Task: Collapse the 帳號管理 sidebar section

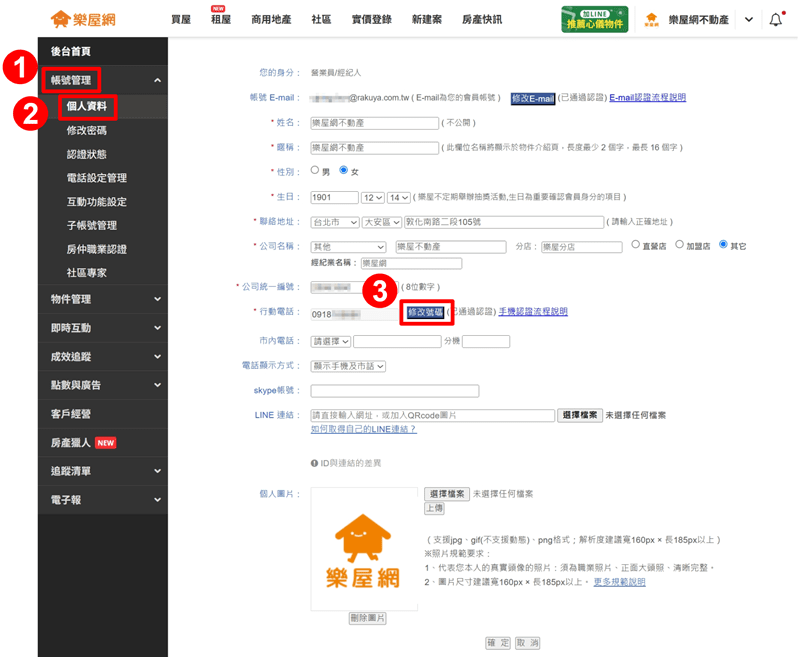Action: click(x=158, y=80)
